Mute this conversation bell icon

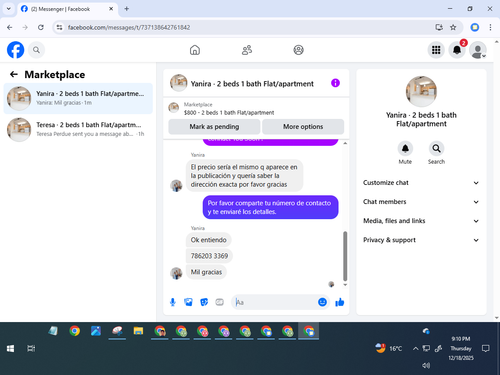tap(405, 149)
